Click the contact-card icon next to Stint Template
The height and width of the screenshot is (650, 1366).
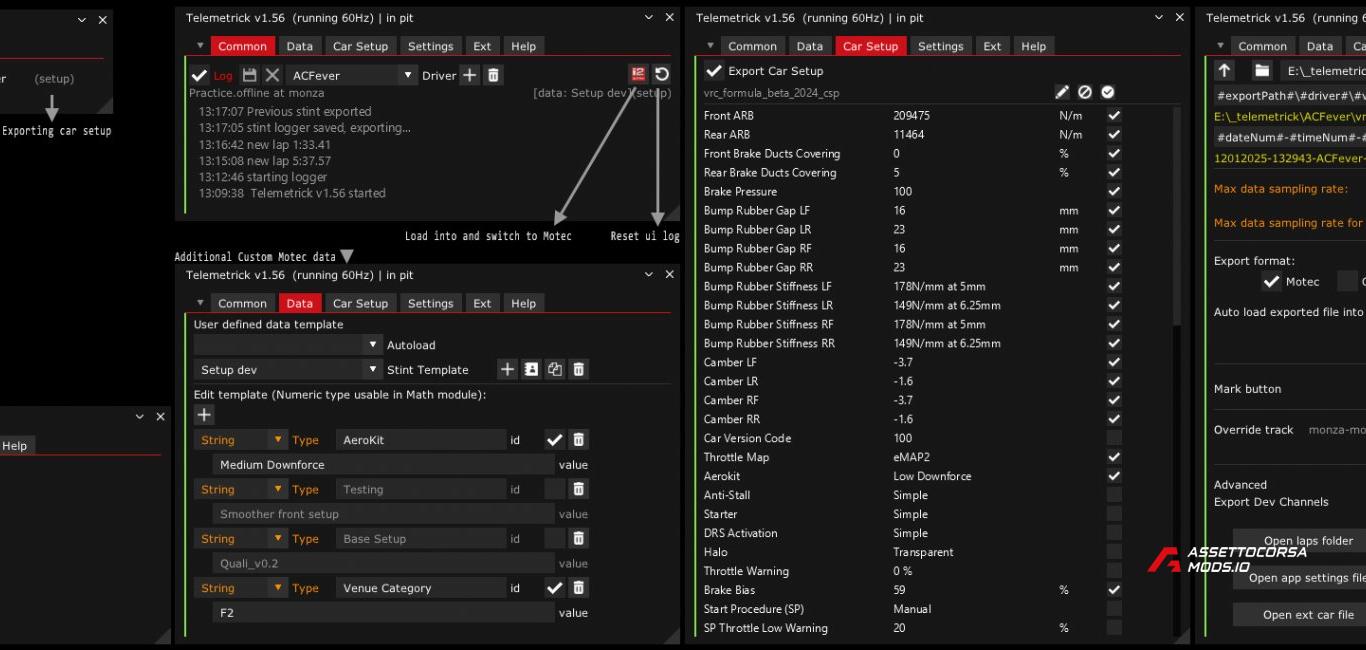coord(531,369)
